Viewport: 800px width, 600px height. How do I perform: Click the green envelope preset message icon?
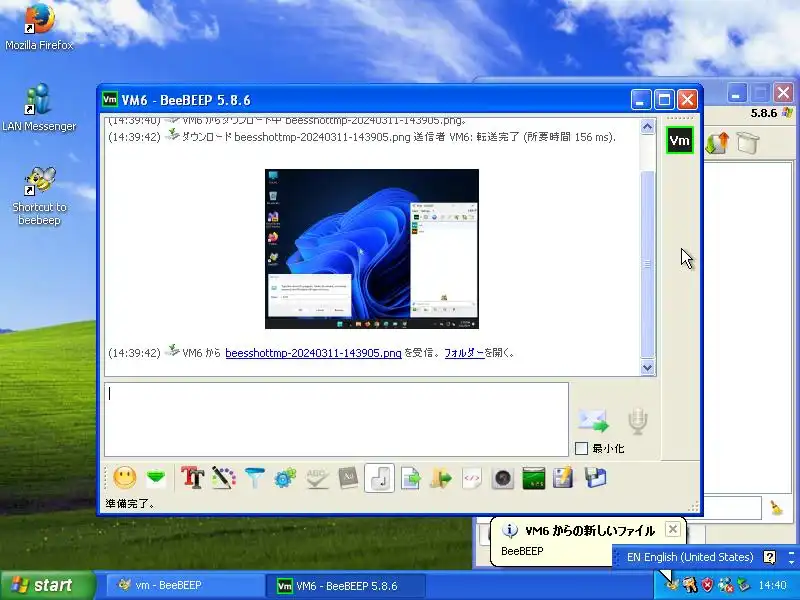coord(156,479)
